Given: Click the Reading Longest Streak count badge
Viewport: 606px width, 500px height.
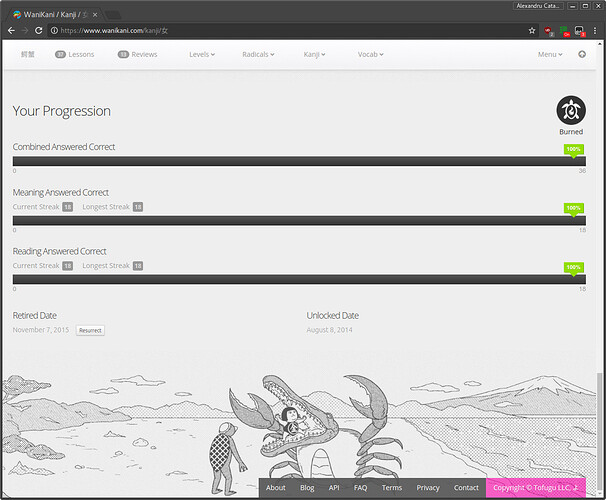Looking at the screenshot, I should pyautogui.click(x=138, y=266).
